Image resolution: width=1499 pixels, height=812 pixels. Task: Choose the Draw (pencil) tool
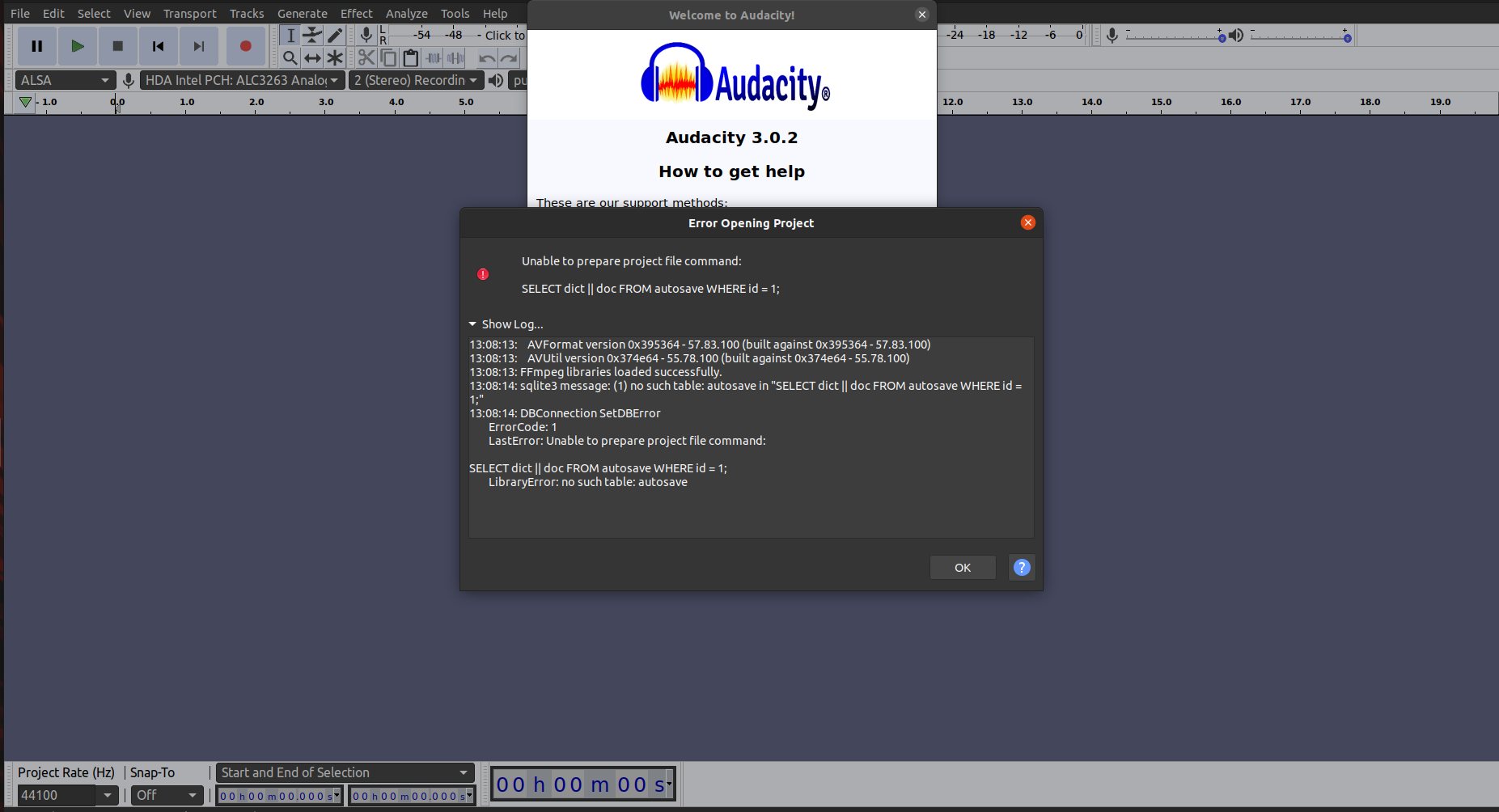[x=335, y=35]
